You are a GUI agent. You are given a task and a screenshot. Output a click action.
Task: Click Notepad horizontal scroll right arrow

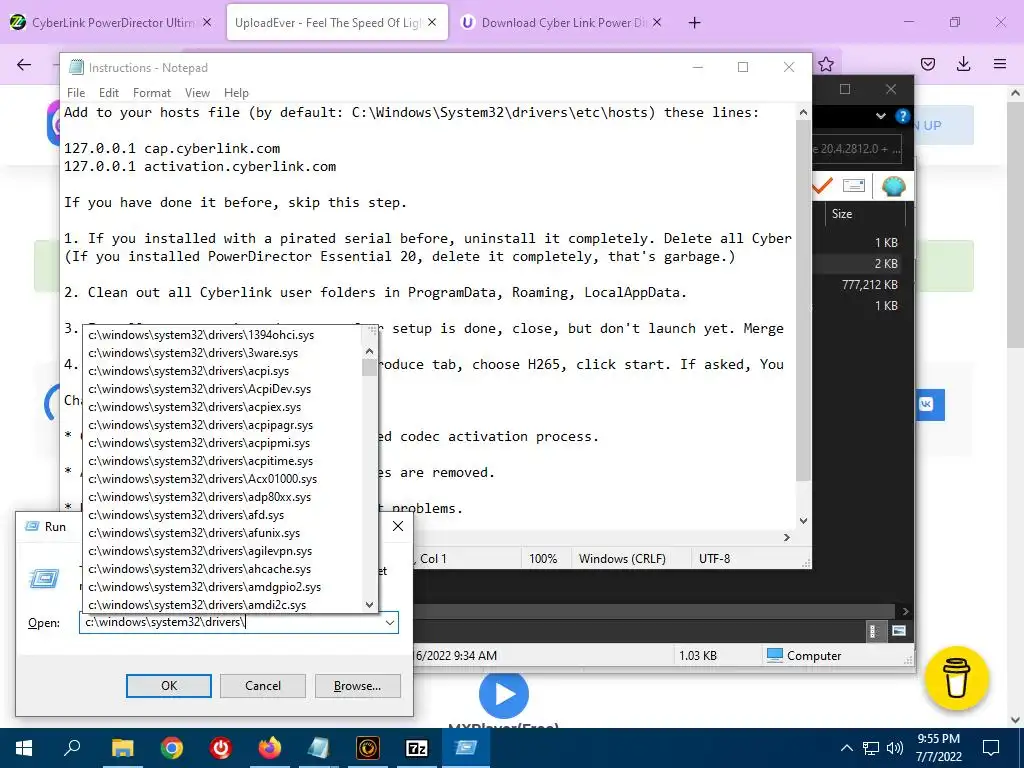coord(786,537)
